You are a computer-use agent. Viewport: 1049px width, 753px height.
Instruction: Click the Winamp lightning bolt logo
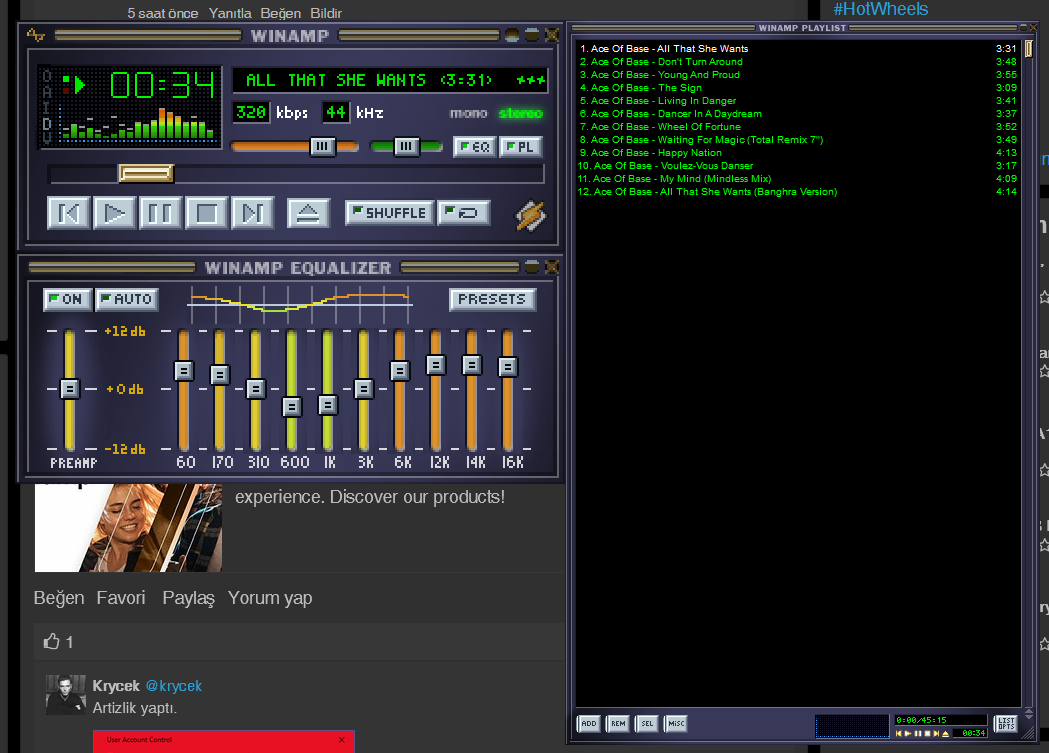pos(531,216)
